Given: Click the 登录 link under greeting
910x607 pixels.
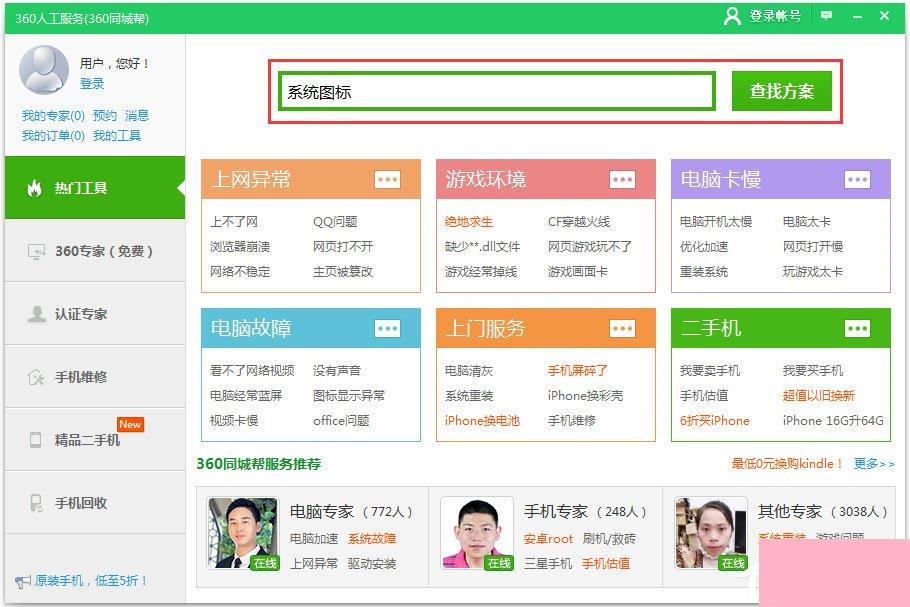Looking at the screenshot, I should 92,84.
